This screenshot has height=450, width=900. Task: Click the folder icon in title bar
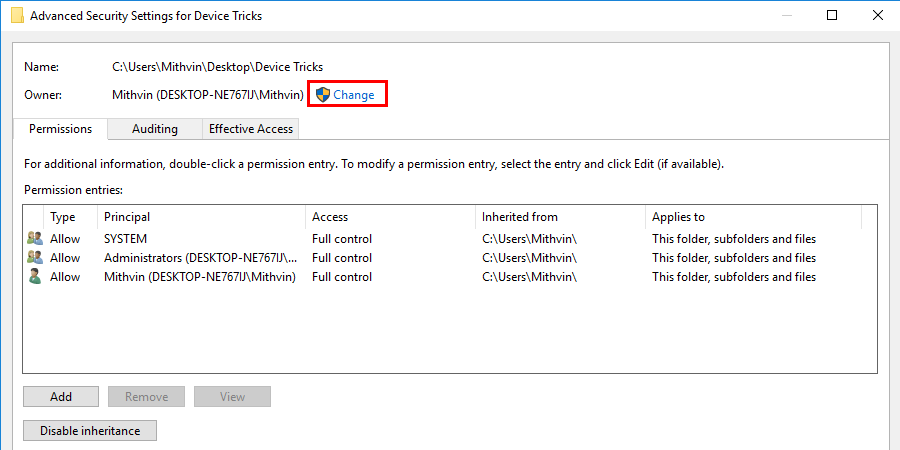(x=17, y=15)
